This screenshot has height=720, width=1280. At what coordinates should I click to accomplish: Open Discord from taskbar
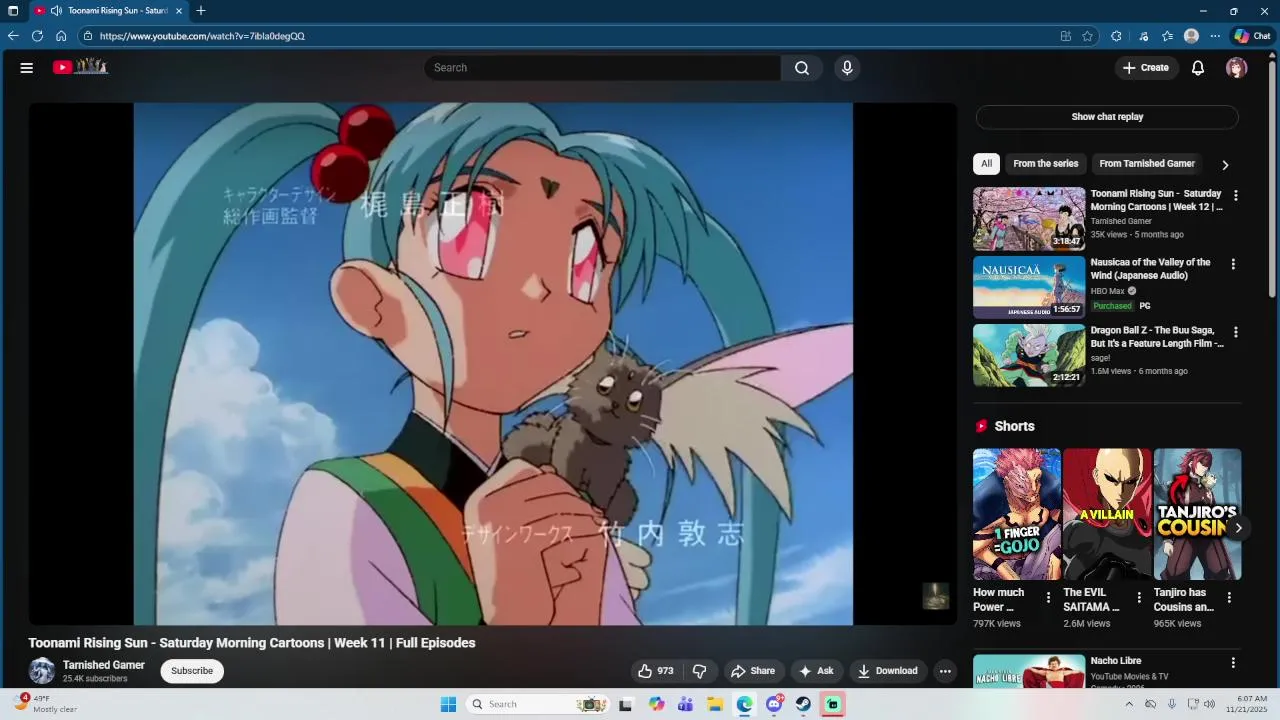coord(774,704)
